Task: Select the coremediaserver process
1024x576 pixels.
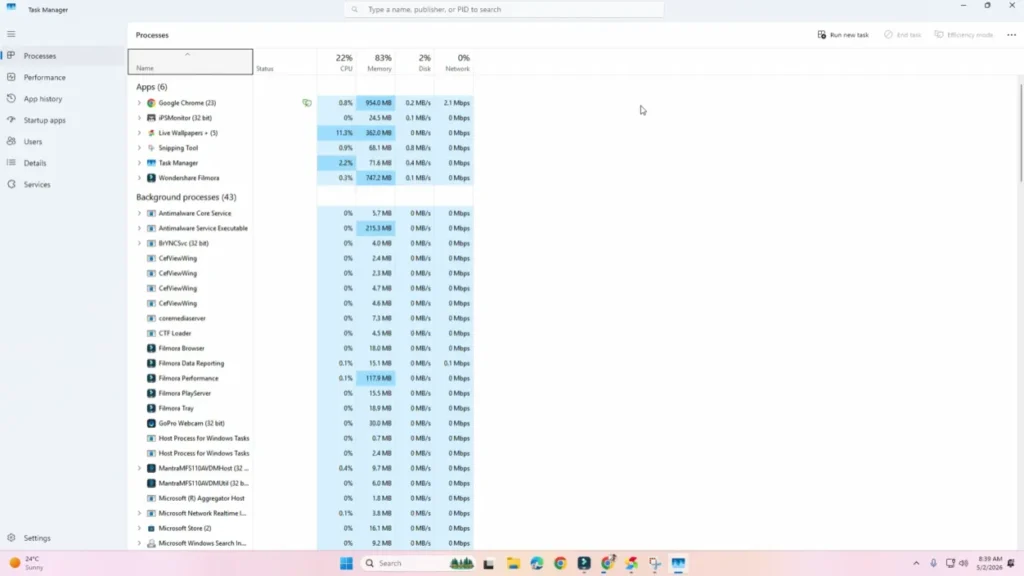Action: [301, 318]
